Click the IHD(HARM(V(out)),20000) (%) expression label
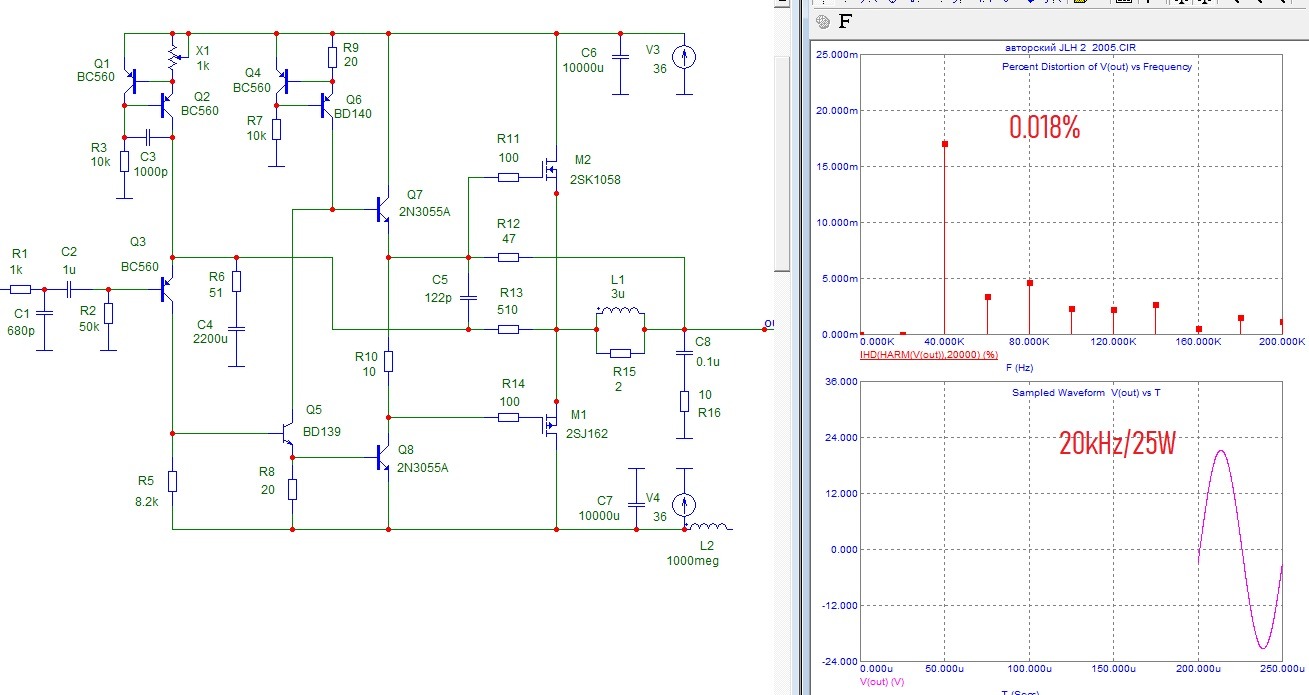 [x=929, y=355]
